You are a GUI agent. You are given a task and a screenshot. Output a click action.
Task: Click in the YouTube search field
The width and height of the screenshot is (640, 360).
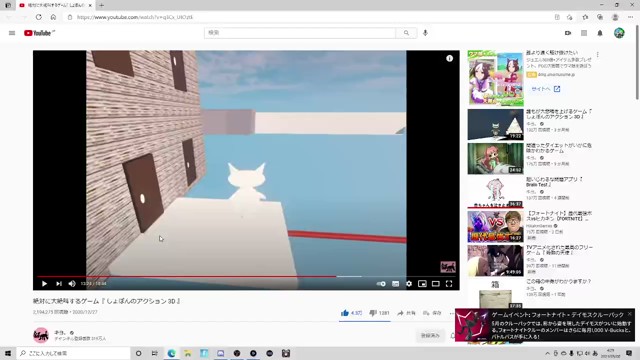300,33
